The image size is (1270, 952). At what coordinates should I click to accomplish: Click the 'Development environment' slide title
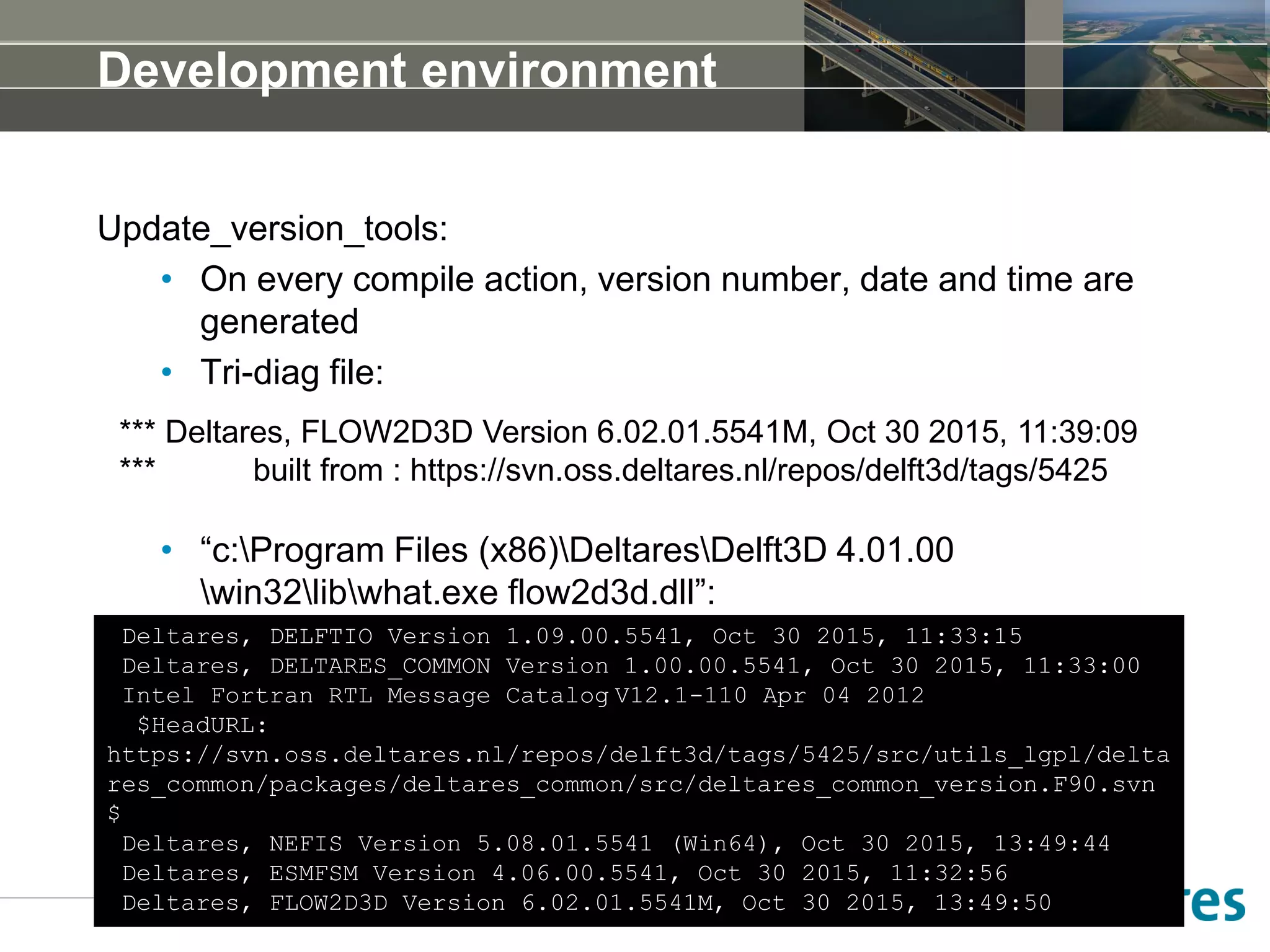click(407, 71)
